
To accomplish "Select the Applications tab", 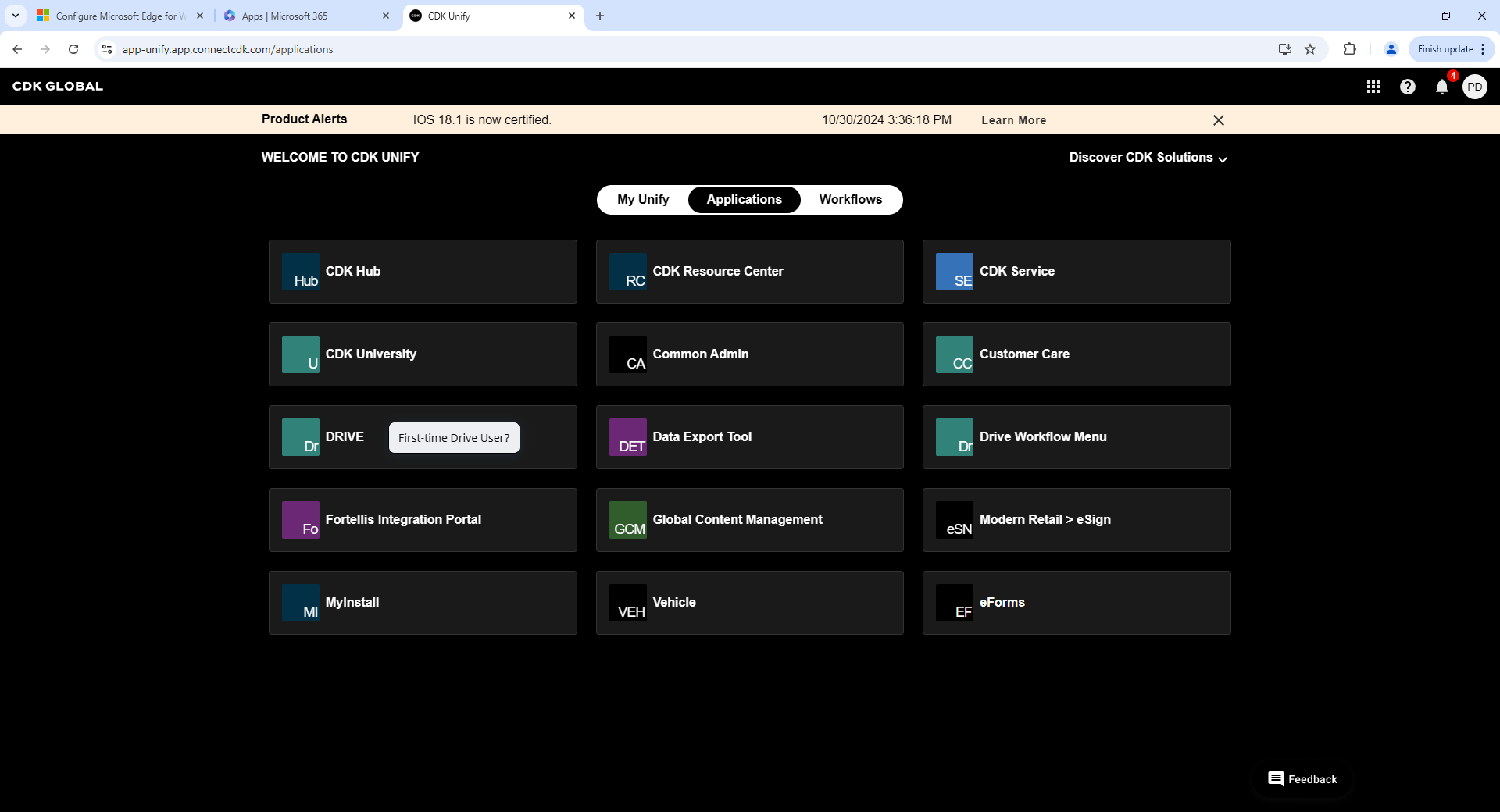I will click(745, 200).
